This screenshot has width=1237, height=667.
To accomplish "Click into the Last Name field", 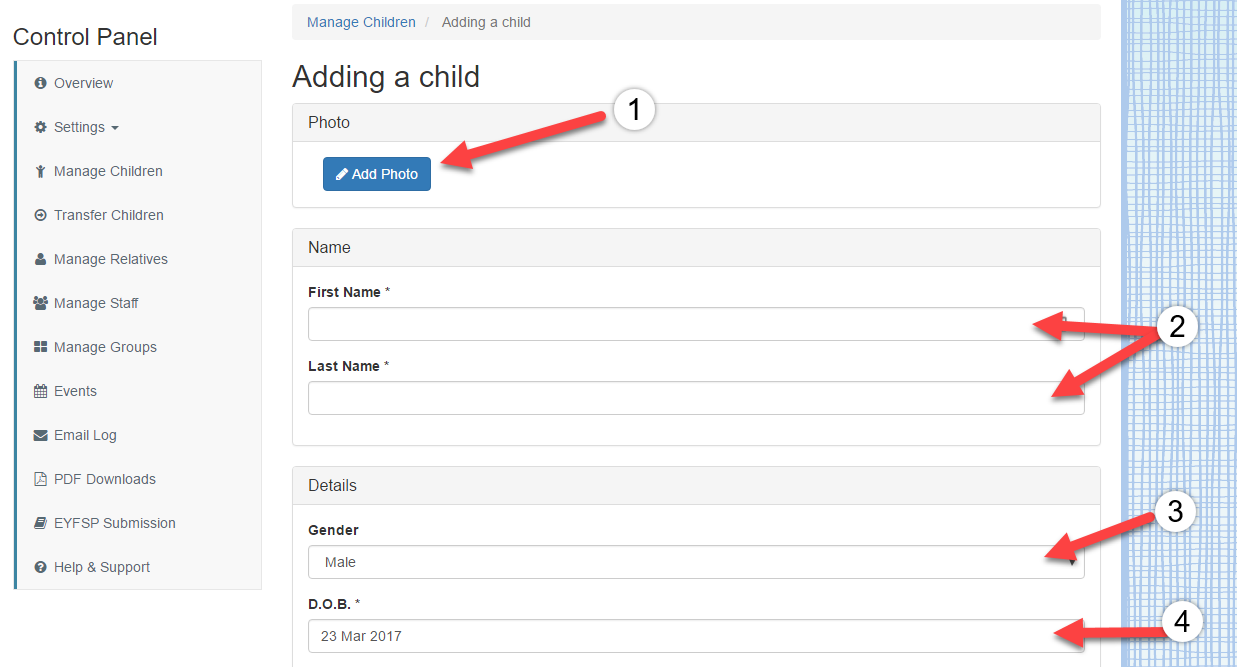I will point(696,398).
